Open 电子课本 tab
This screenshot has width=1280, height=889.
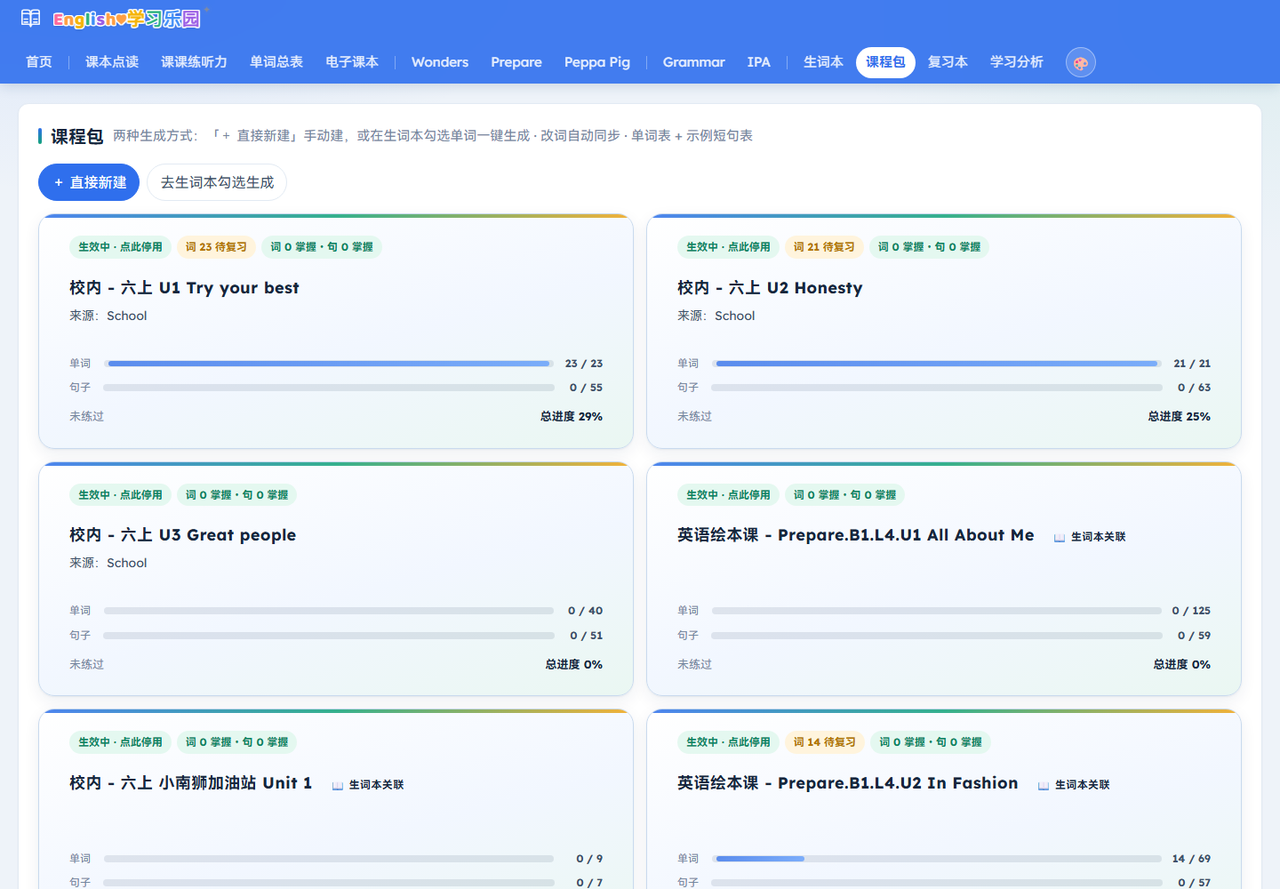click(x=352, y=62)
